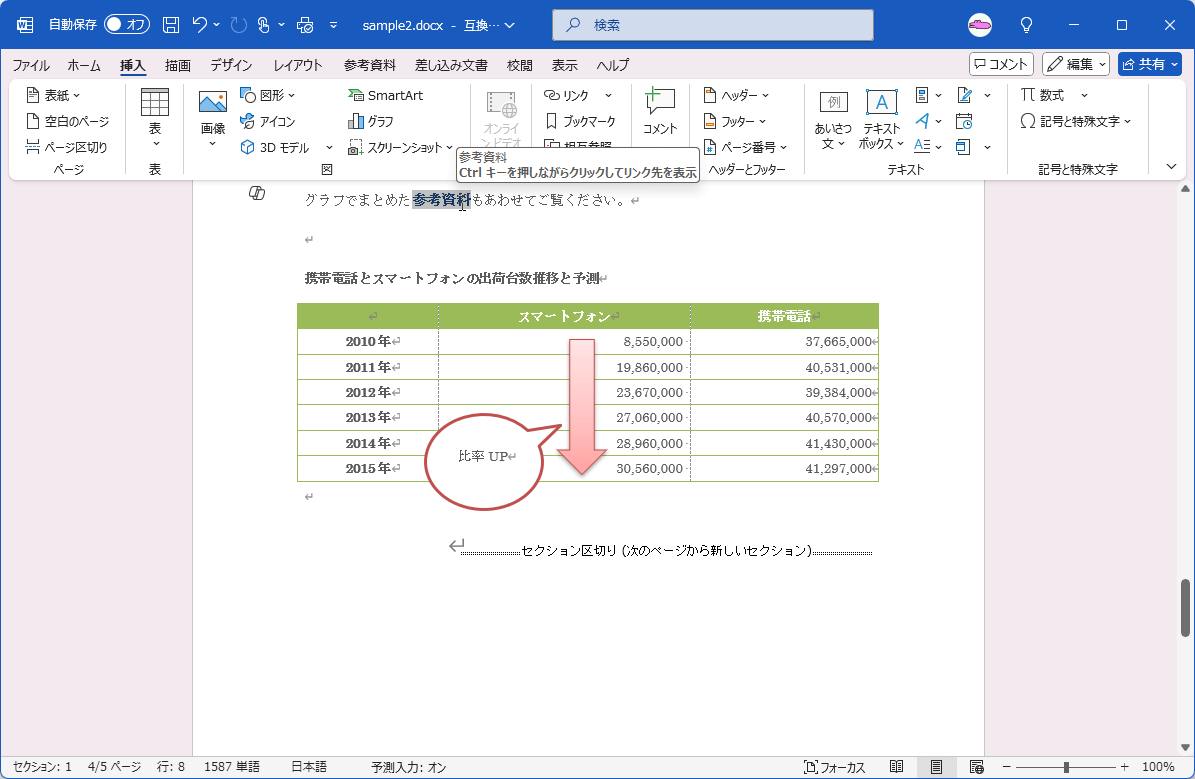Insert a SmartArt graphic
Screen dimensions: 1195x779
(x=386, y=95)
